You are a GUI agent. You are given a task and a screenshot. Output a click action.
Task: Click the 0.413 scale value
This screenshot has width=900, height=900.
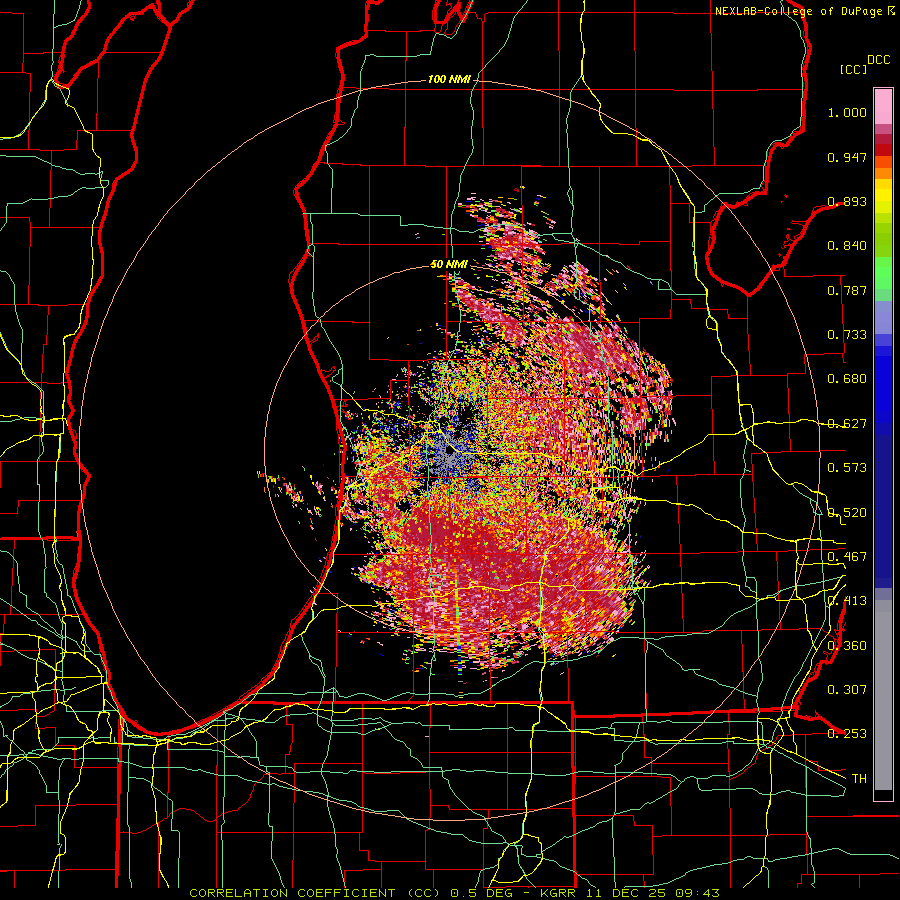(847, 601)
